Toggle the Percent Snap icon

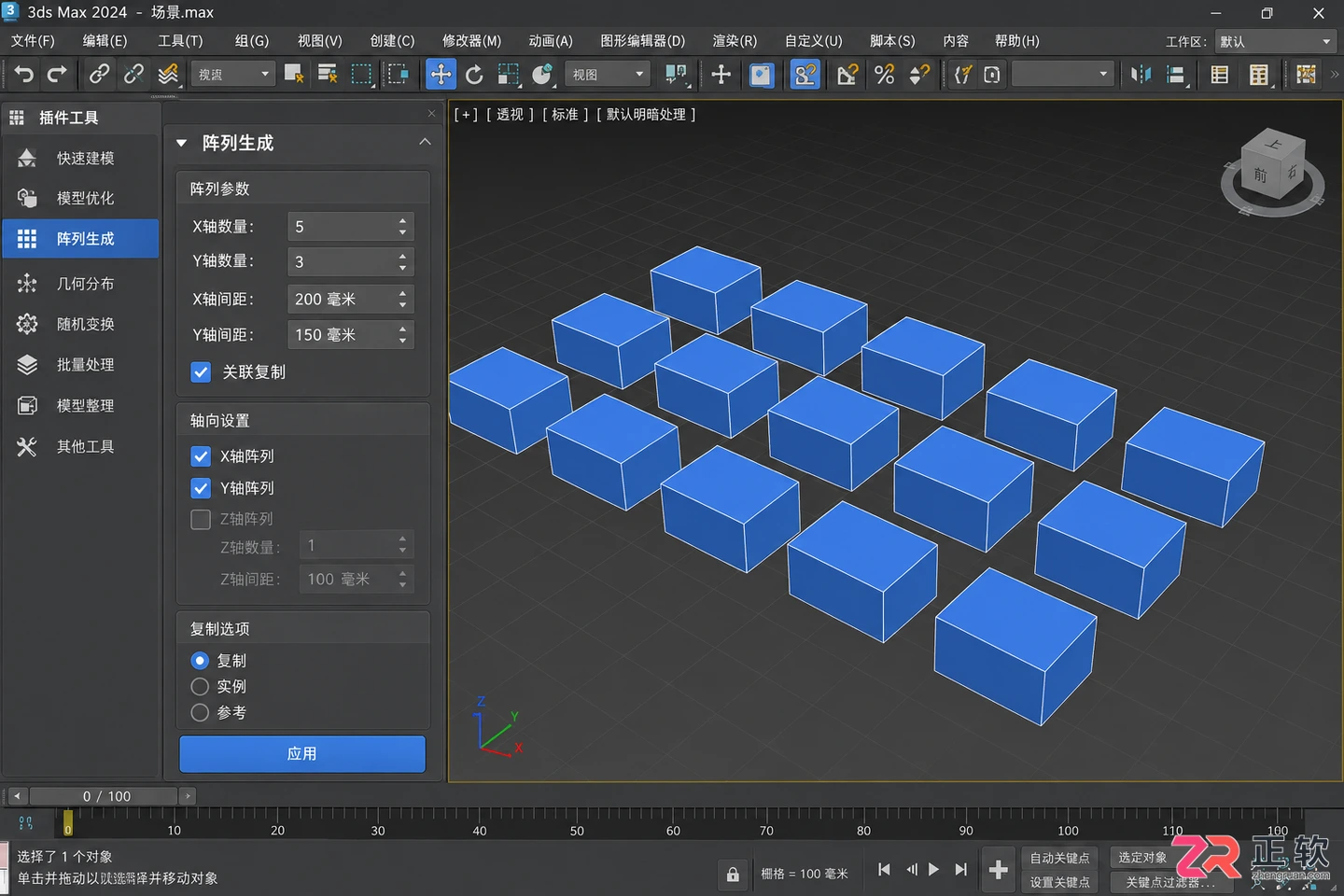884,74
